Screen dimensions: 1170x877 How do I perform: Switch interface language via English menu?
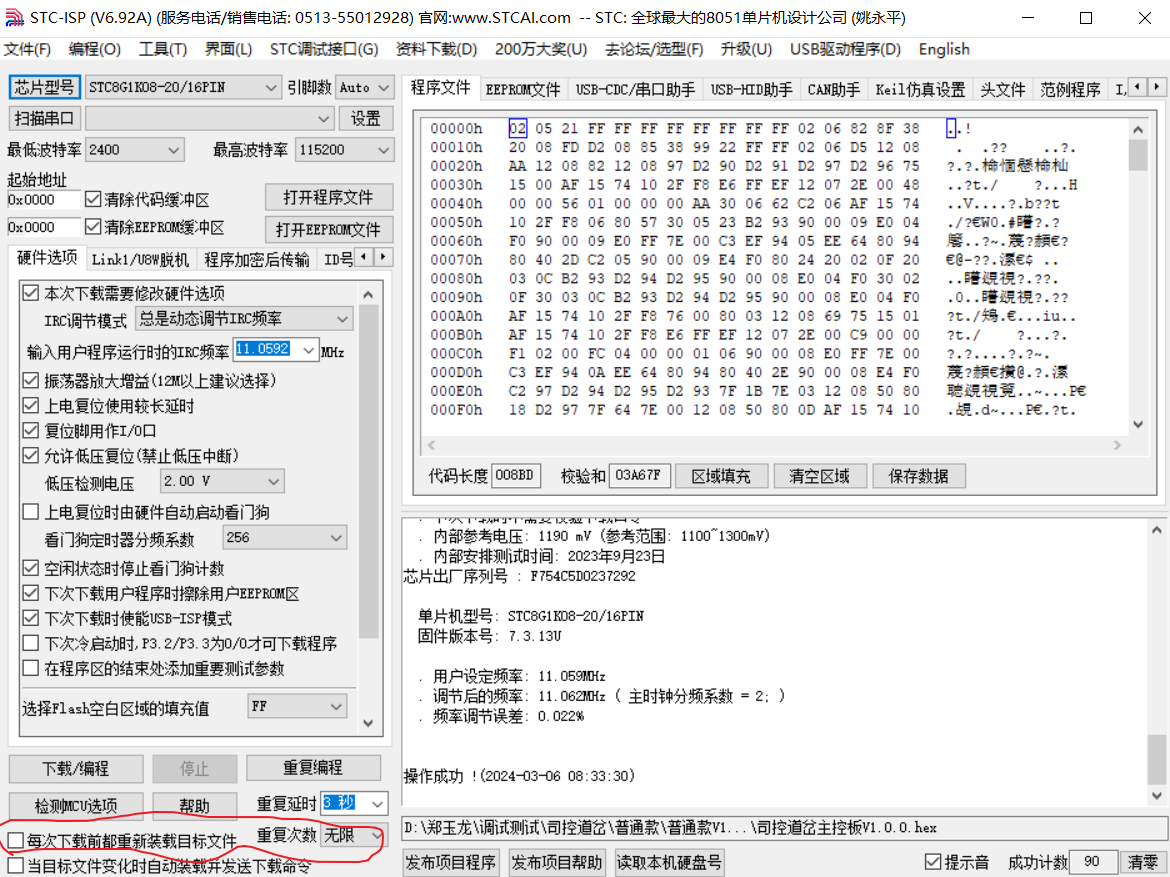(x=944, y=49)
